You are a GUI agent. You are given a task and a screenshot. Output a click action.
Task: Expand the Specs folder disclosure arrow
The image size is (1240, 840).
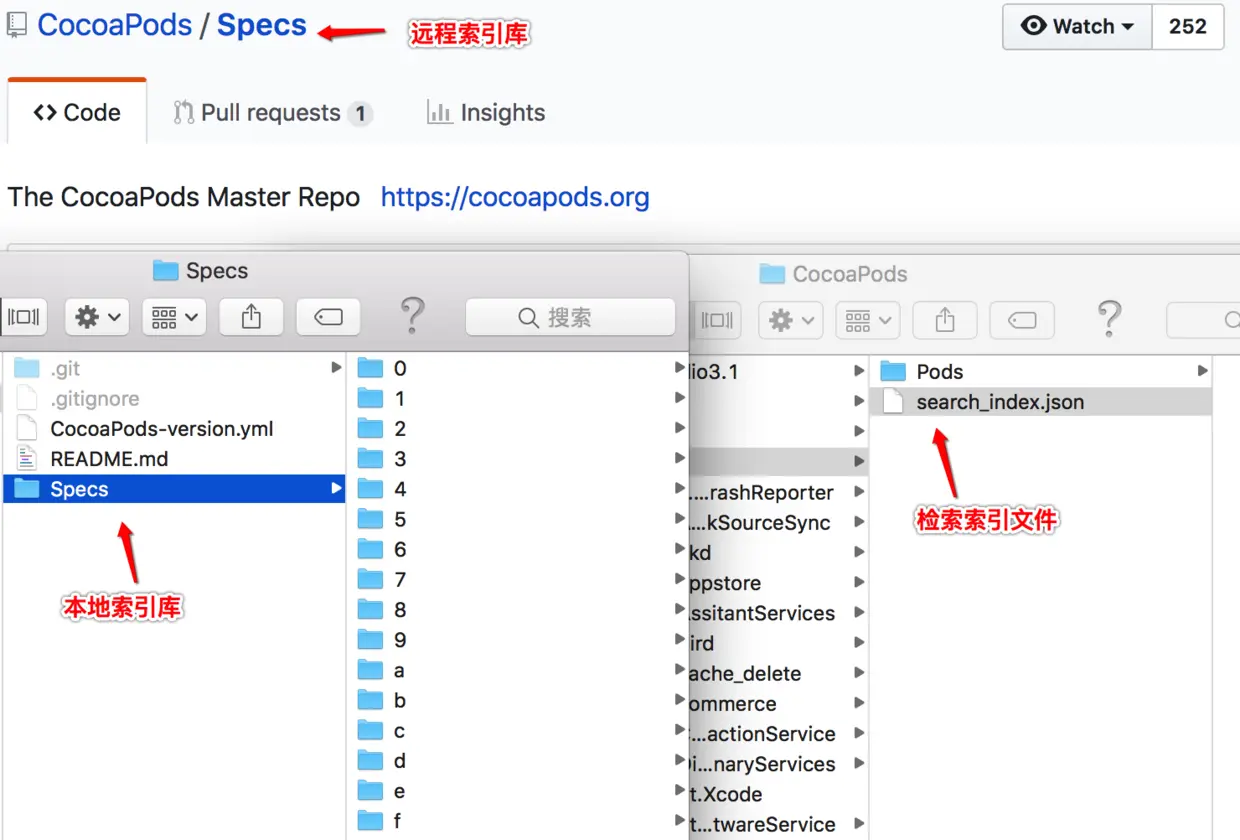[335, 489]
